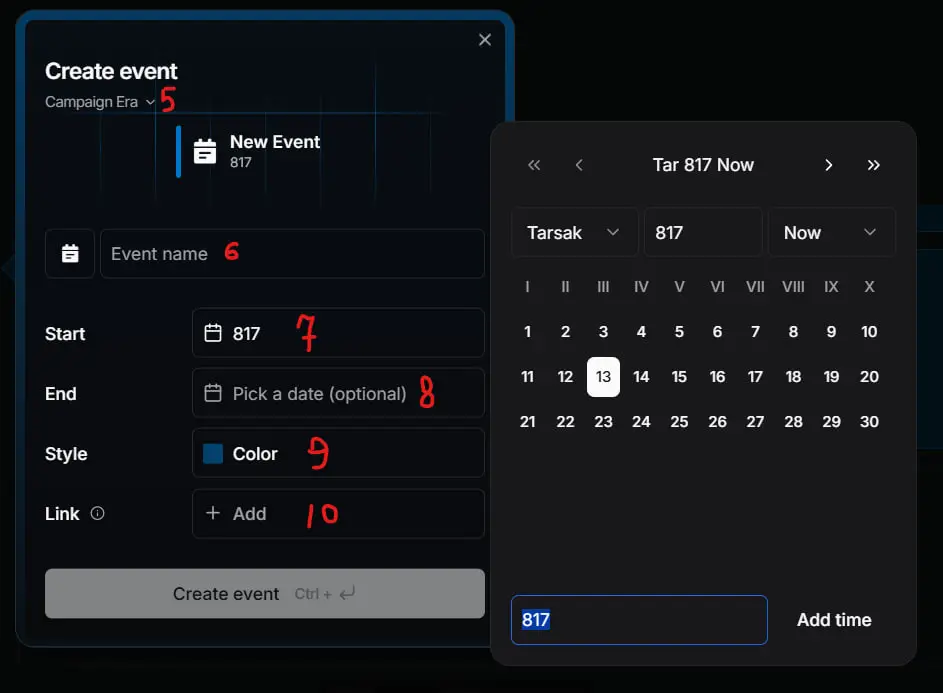Open the Now era dropdown

(x=832, y=232)
